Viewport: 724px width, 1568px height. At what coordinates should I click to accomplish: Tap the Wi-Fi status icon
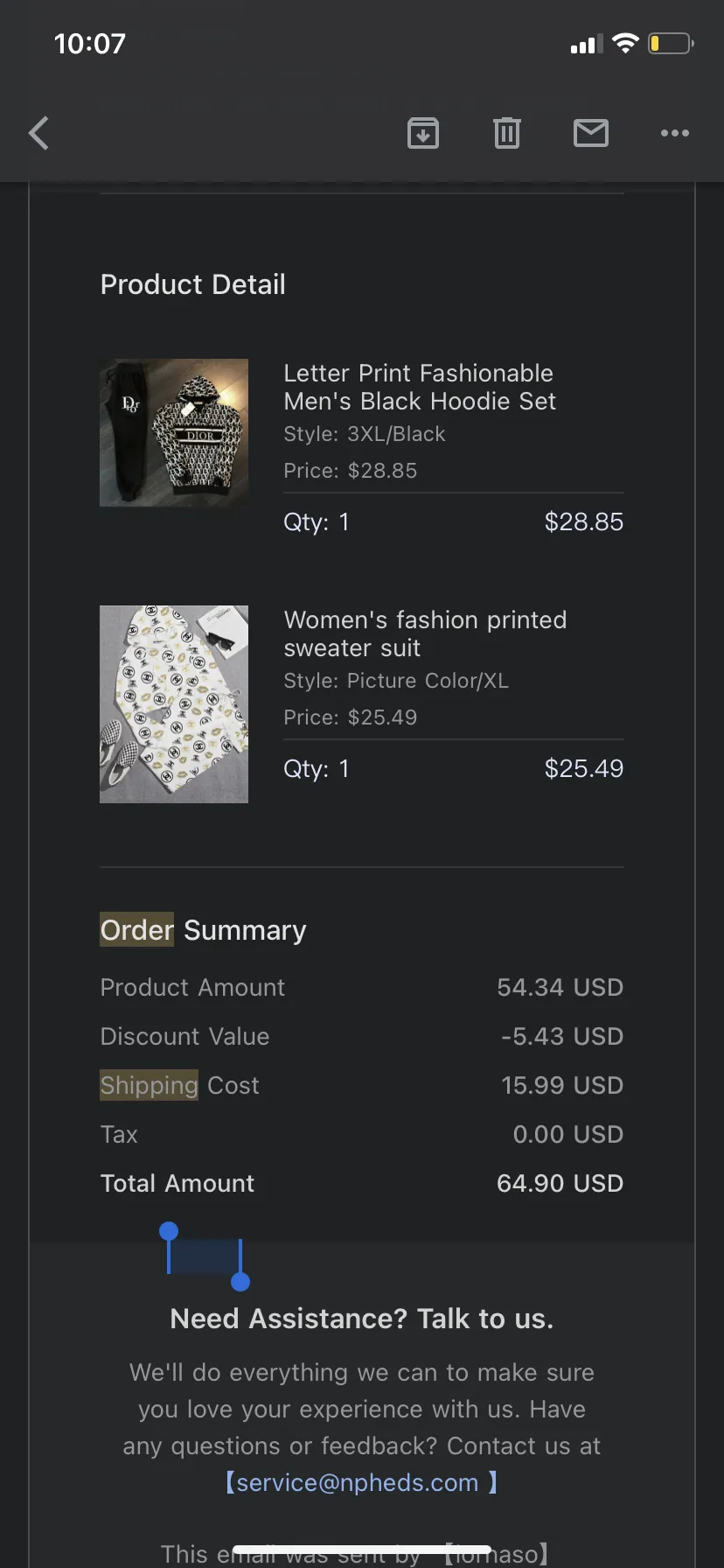(625, 43)
